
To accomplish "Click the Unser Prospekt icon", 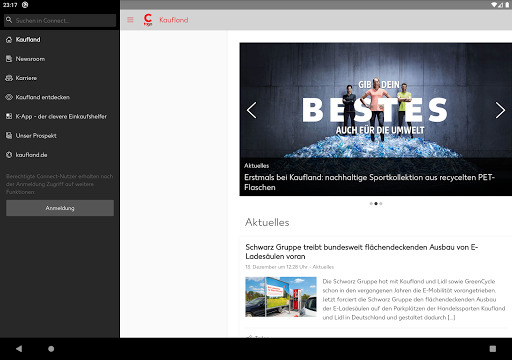I will point(9,136).
